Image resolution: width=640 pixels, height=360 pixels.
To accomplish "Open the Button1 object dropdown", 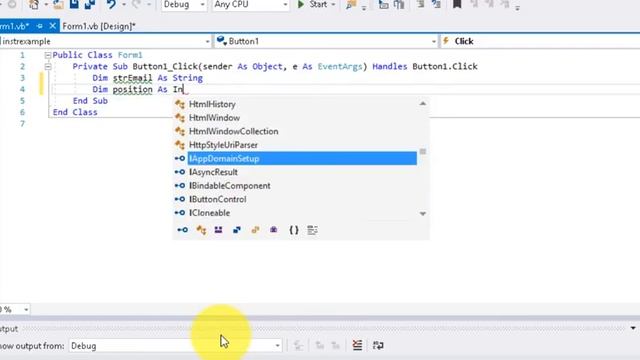I will click(x=326, y=41).
